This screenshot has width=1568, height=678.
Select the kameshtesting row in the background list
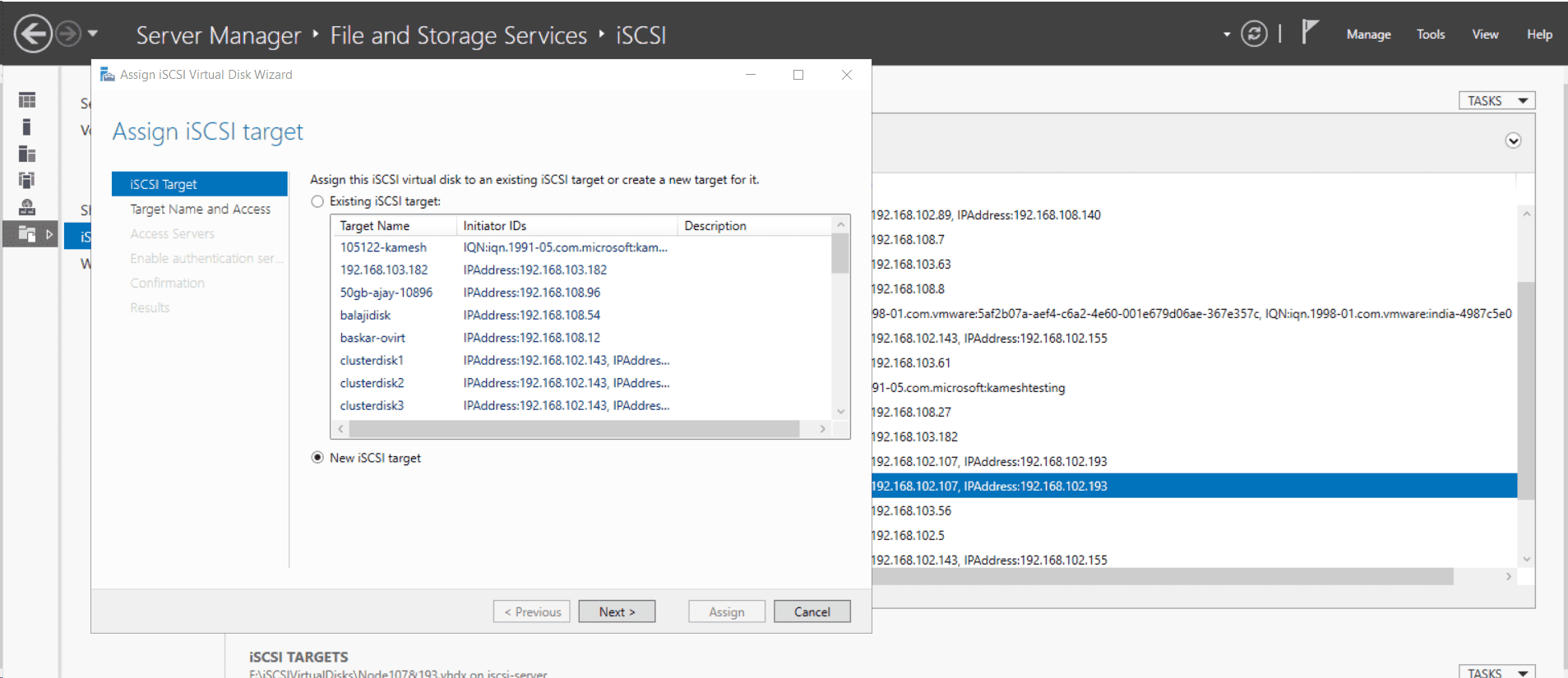pyautogui.click(x=1194, y=387)
